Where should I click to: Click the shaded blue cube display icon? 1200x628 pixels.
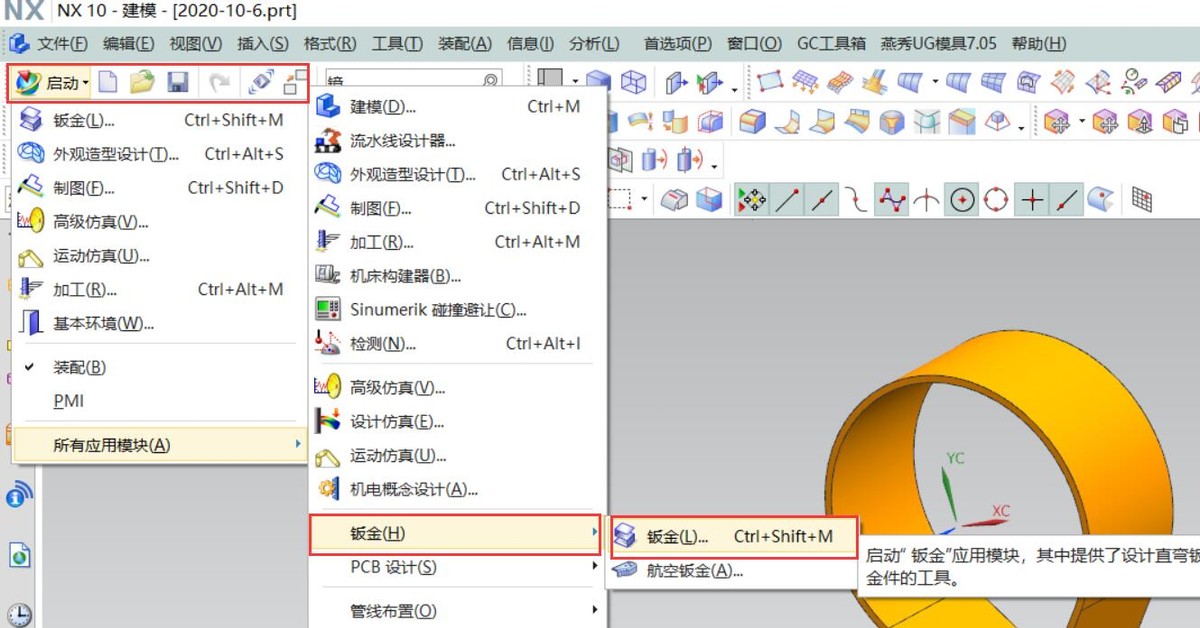[x=599, y=82]
